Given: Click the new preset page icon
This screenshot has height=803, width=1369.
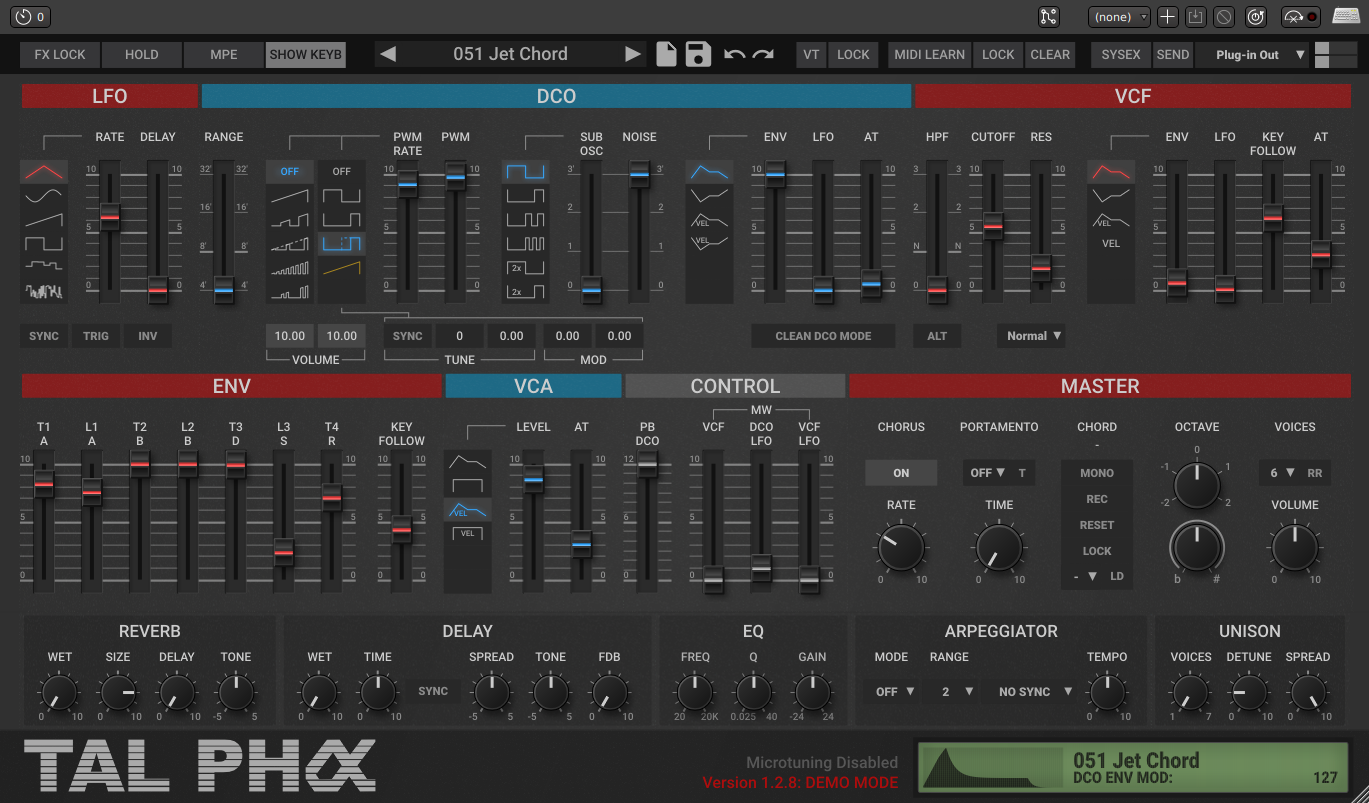Looking at the screenshot, I should [x=667, y=54].
